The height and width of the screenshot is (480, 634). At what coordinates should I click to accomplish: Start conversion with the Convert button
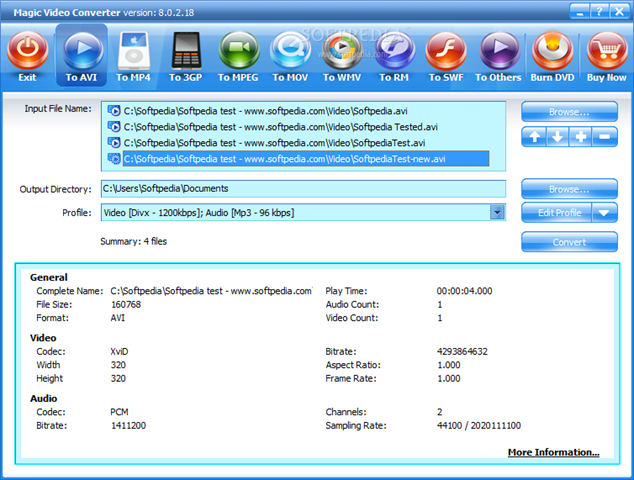pyautogui.click(x=569, y=242)
